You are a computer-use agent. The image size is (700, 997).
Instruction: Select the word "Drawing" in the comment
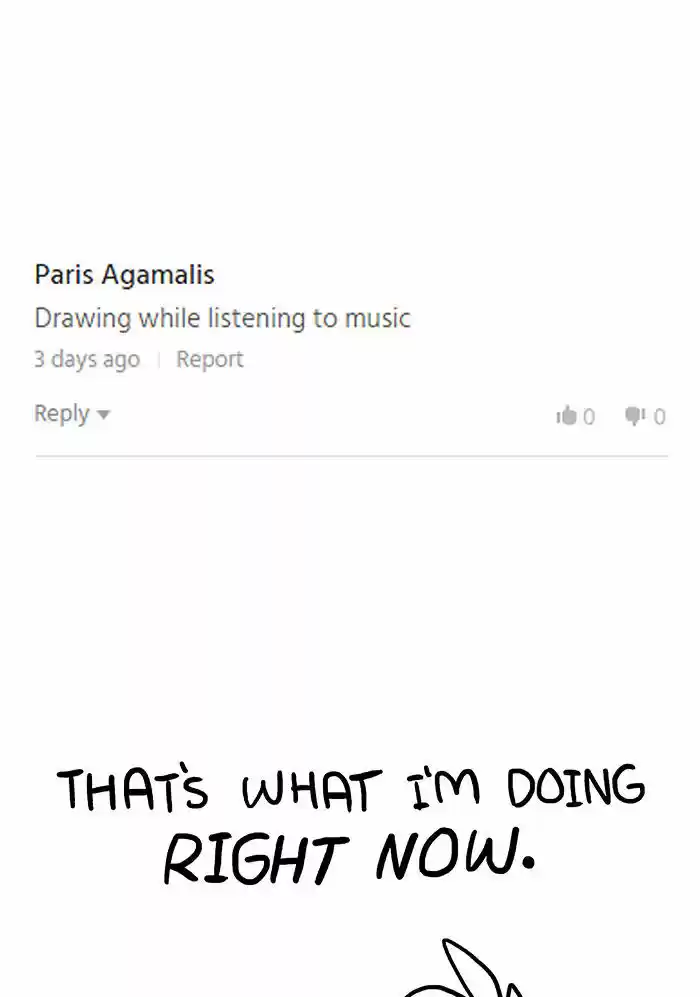click(x=83, y=319)
